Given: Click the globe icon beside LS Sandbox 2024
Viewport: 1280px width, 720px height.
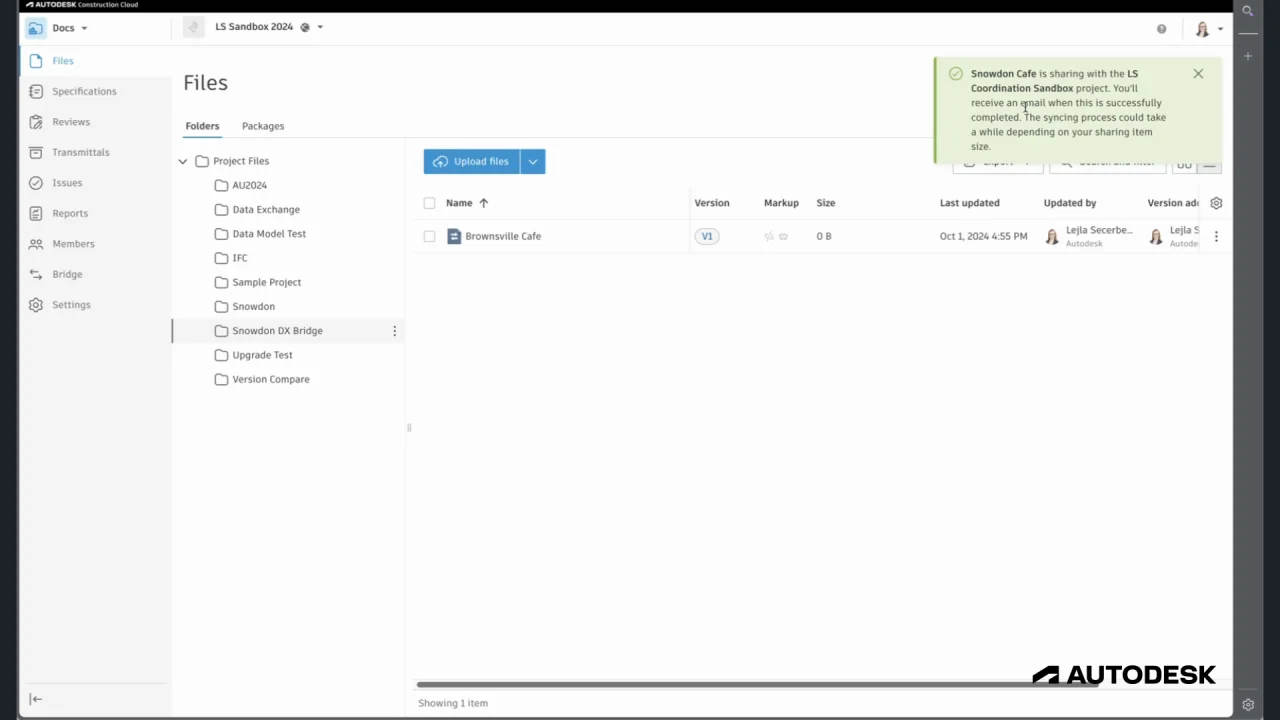Looking at the screenshot, I should [305, 27].
